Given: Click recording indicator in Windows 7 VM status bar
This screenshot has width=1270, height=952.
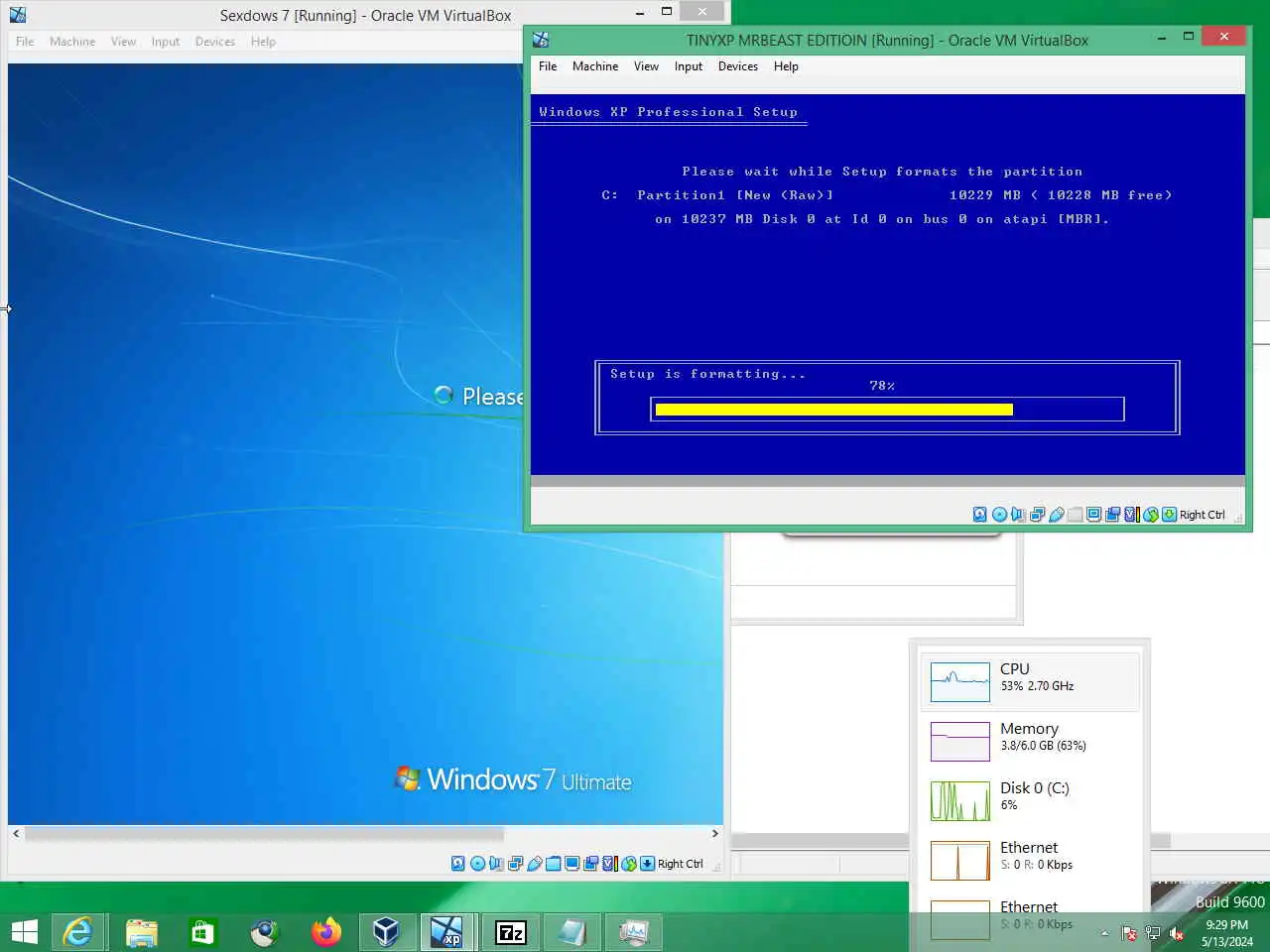Looking at the screenshot, I should (590, 864).
